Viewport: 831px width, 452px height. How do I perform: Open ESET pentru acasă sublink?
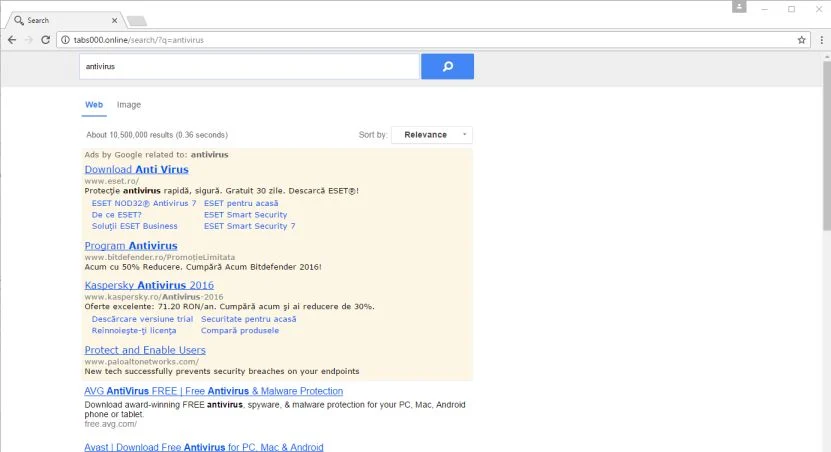pyautogui.click(x=241, y=203)
